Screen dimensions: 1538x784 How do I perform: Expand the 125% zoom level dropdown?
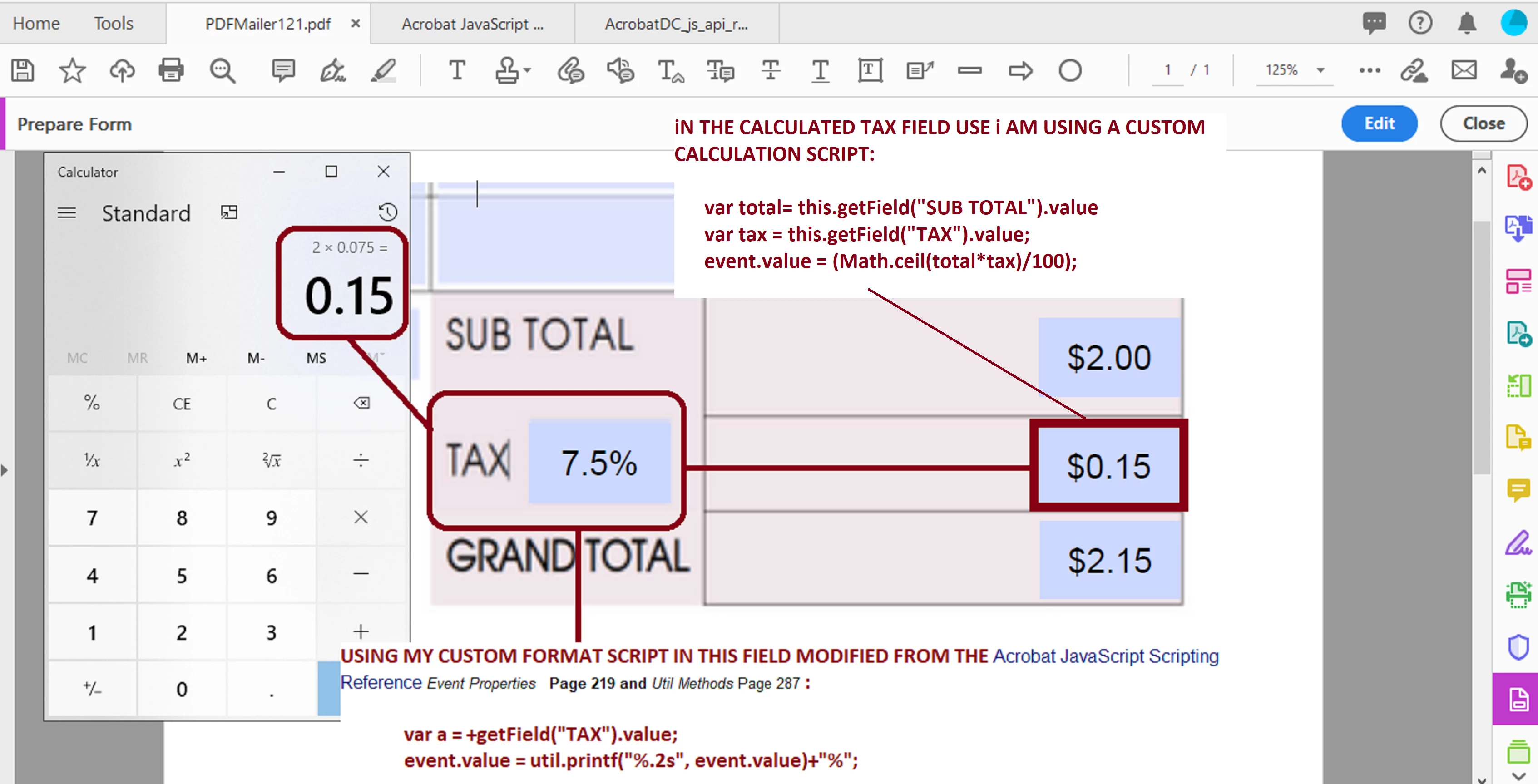click(x=1320, y=70)
